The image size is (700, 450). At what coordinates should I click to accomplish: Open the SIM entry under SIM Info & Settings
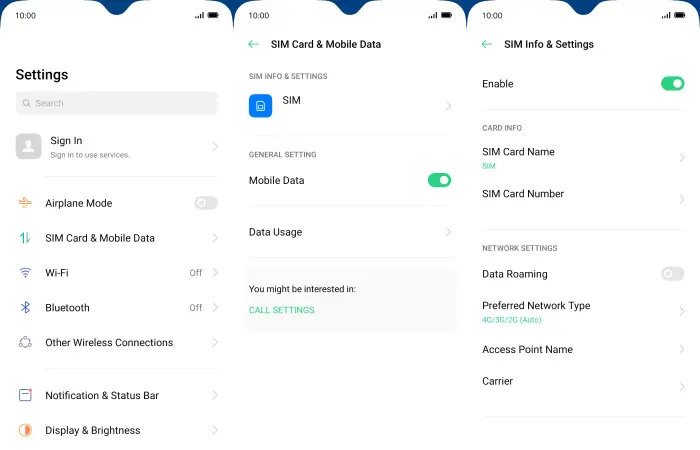tap(350, 106)
